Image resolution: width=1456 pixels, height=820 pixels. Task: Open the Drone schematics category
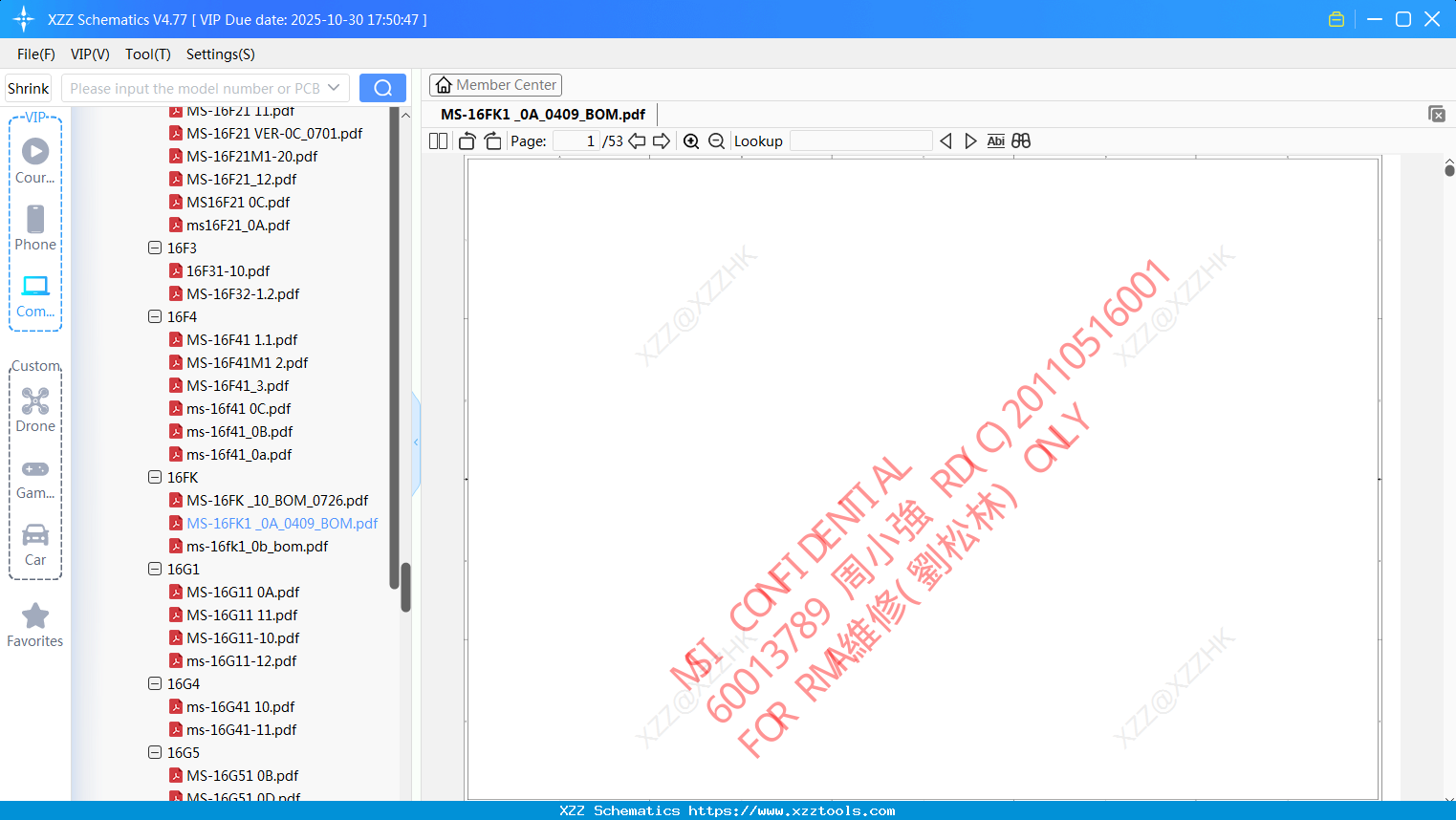point(35,410)
